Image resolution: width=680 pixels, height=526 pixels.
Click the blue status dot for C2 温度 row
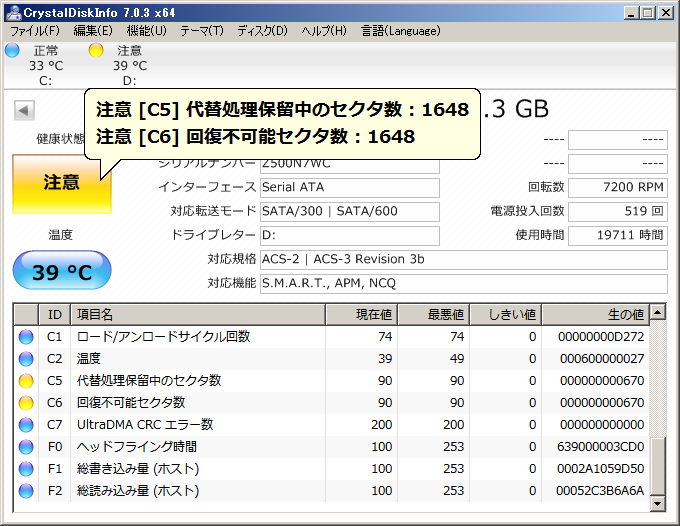point(26,359)
